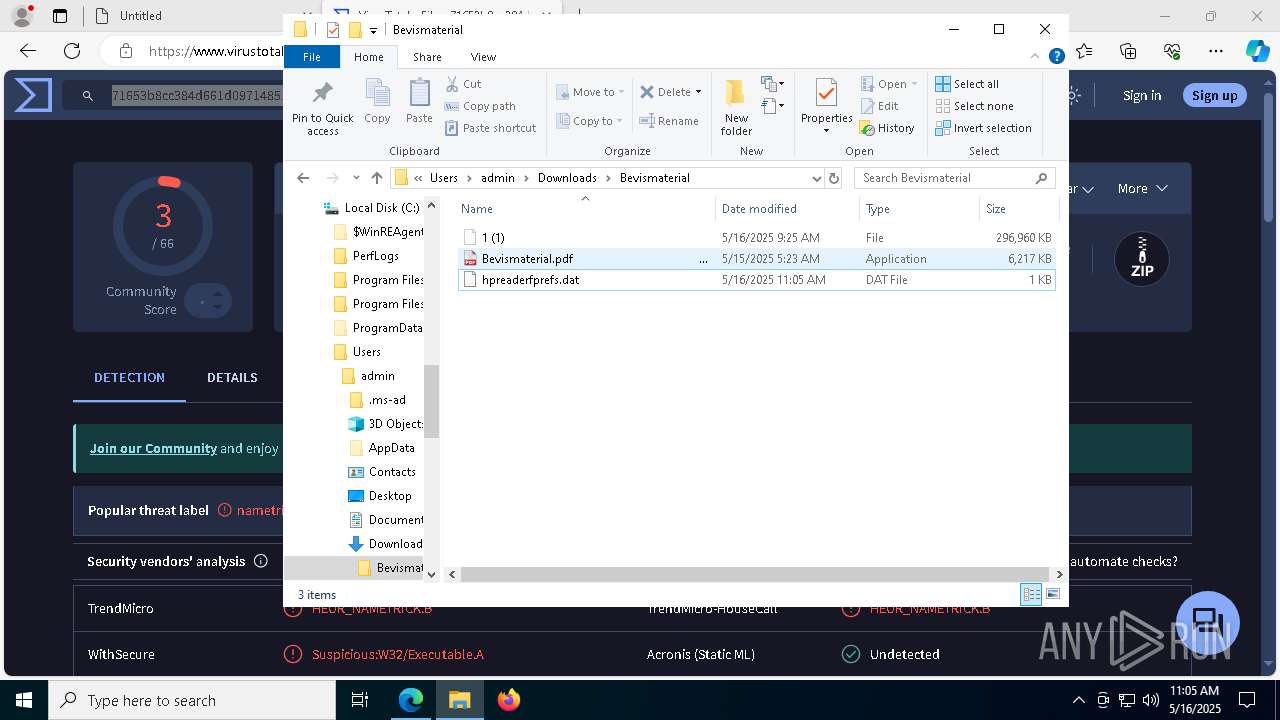Viewport: 1280px width, 720px height.
Task: Click Downloads in address breadcrumb
Action: [567, 178]
